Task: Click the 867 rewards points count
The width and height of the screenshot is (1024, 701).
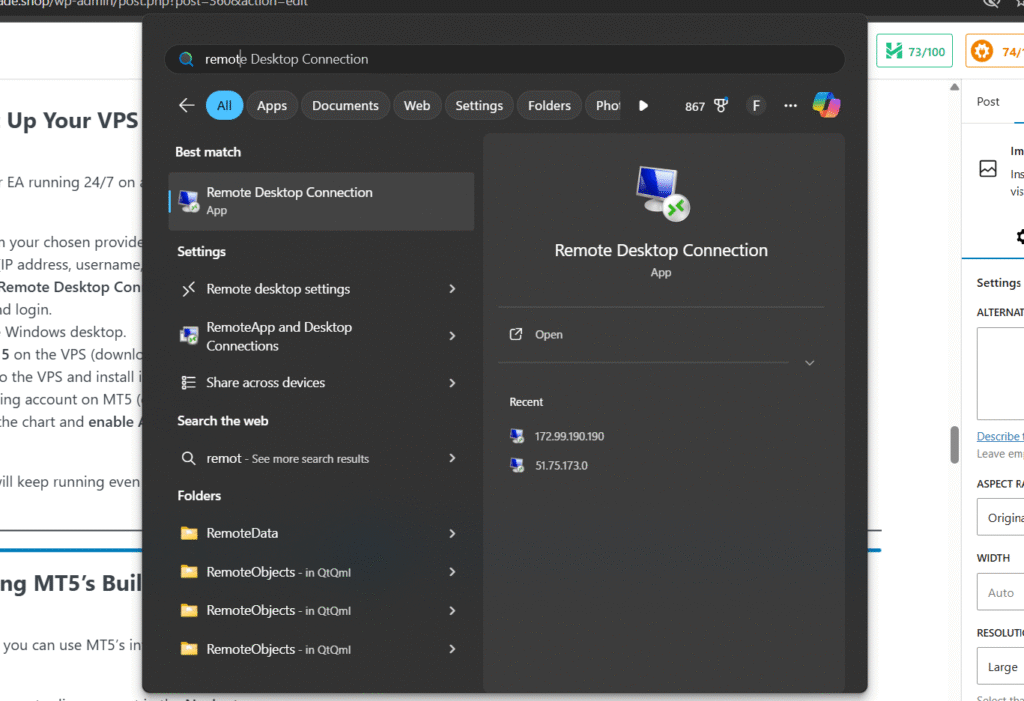Action: coord(695,106)
